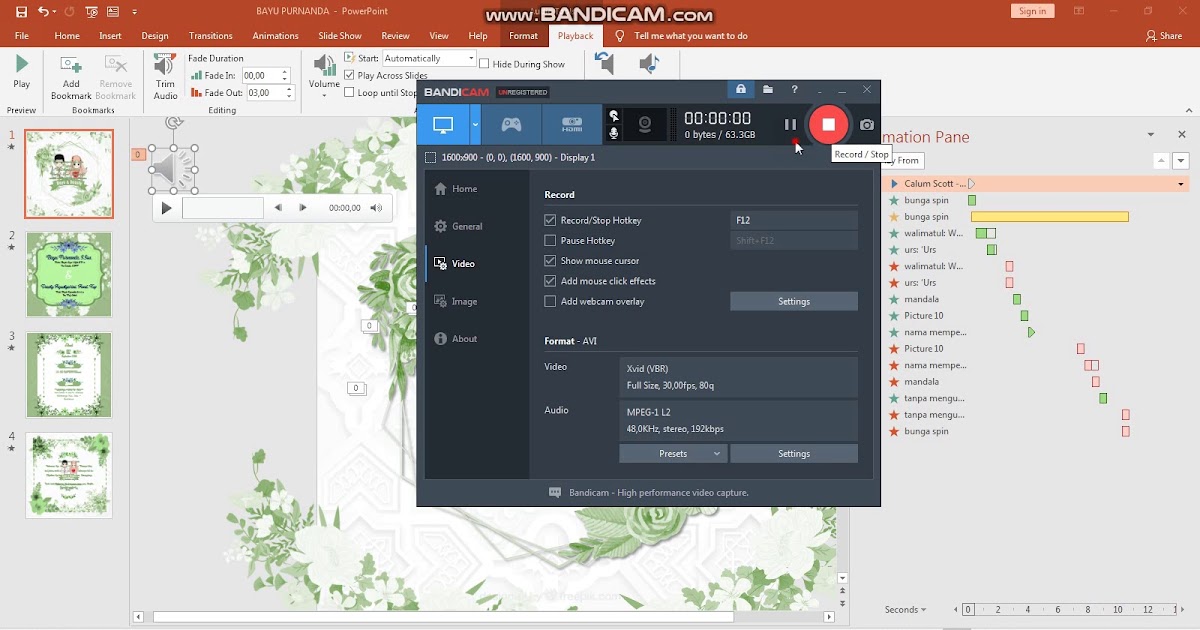The width and height of the screenshot is (1200, 630).
Task: Switch to the Transitions ribbon tab
Action: (x=210, y=36)
